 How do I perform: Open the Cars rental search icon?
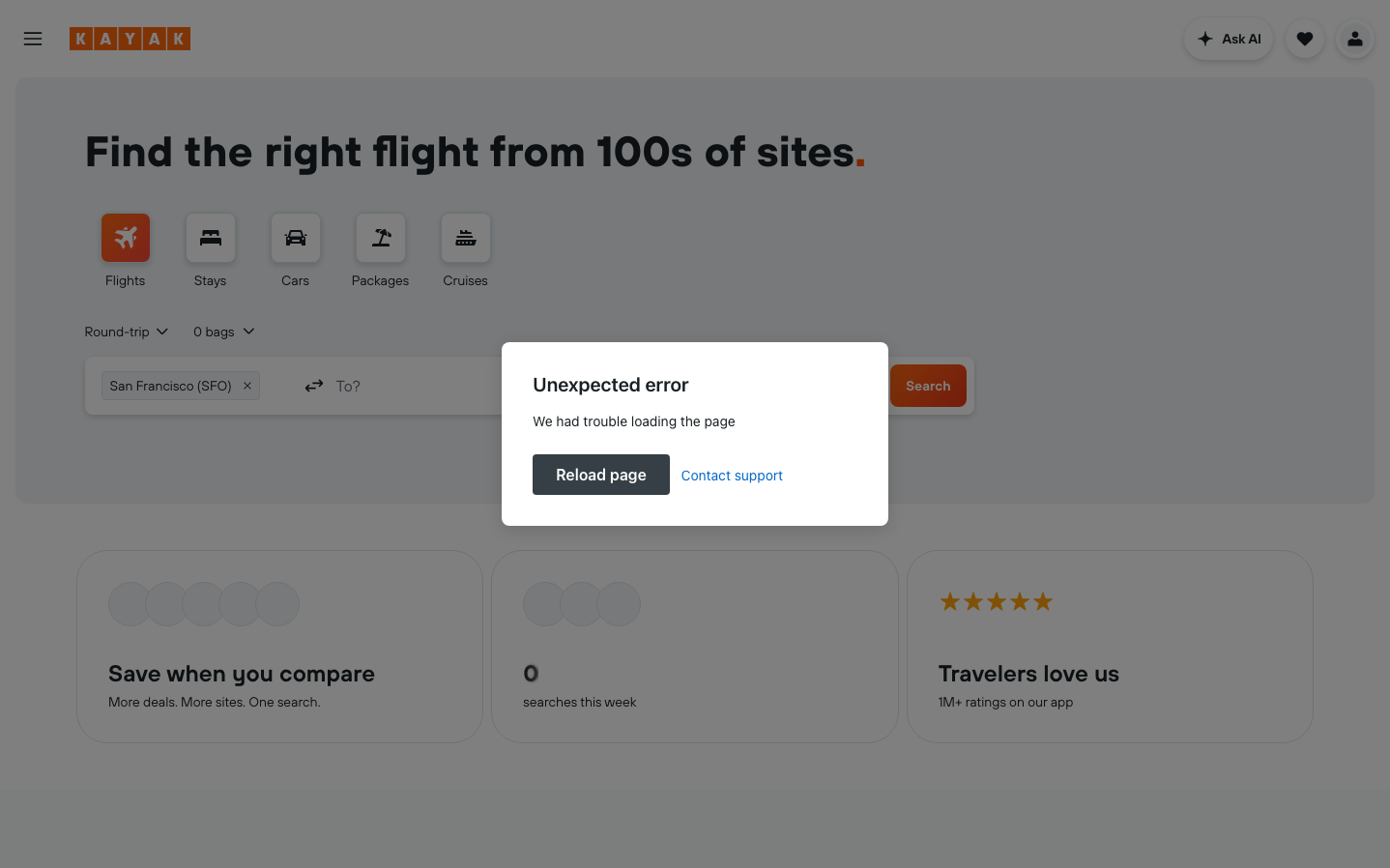(295, 237)
